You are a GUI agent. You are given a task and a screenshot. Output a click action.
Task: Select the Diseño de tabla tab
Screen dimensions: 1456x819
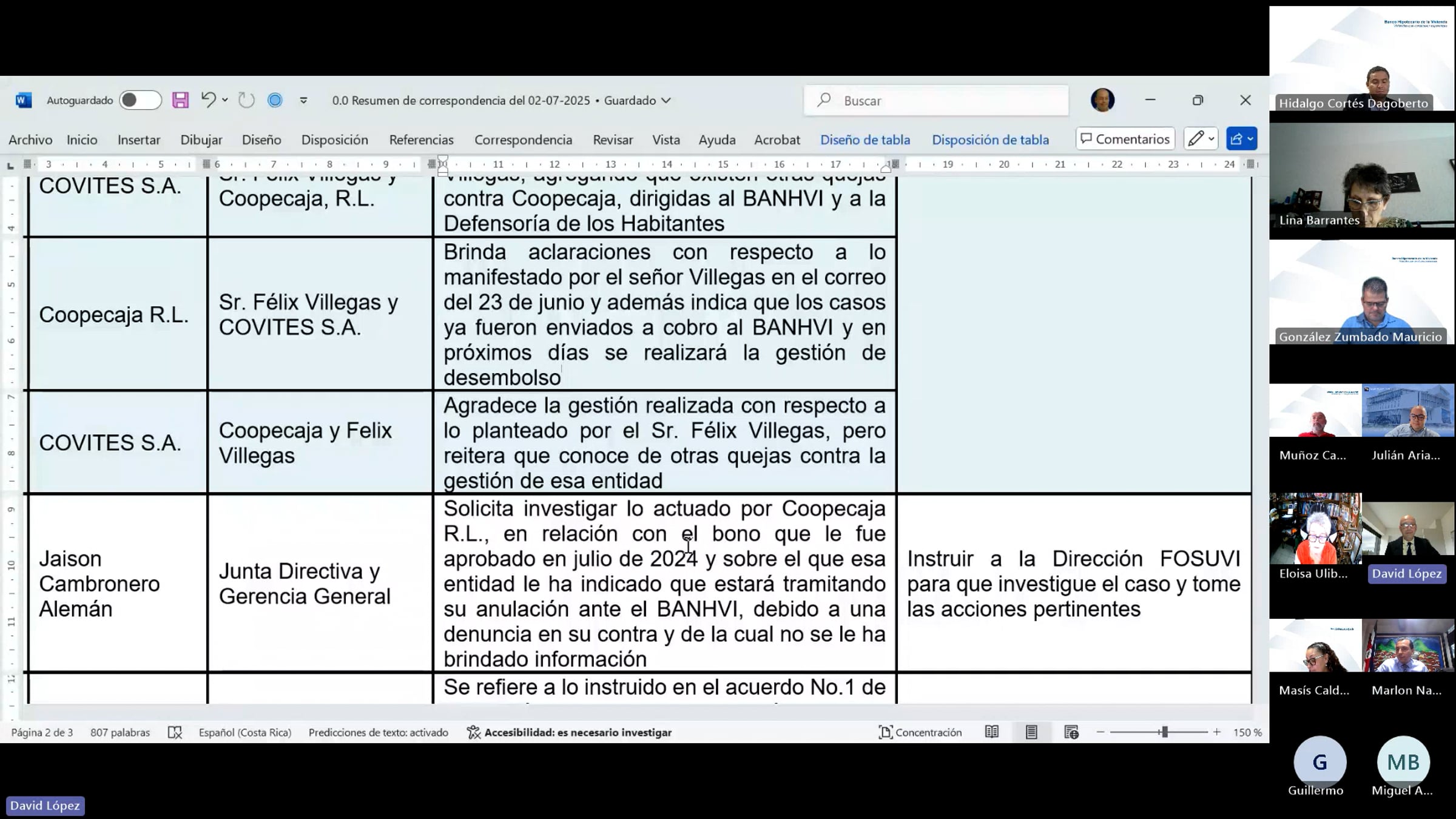[x=865, y=140]
